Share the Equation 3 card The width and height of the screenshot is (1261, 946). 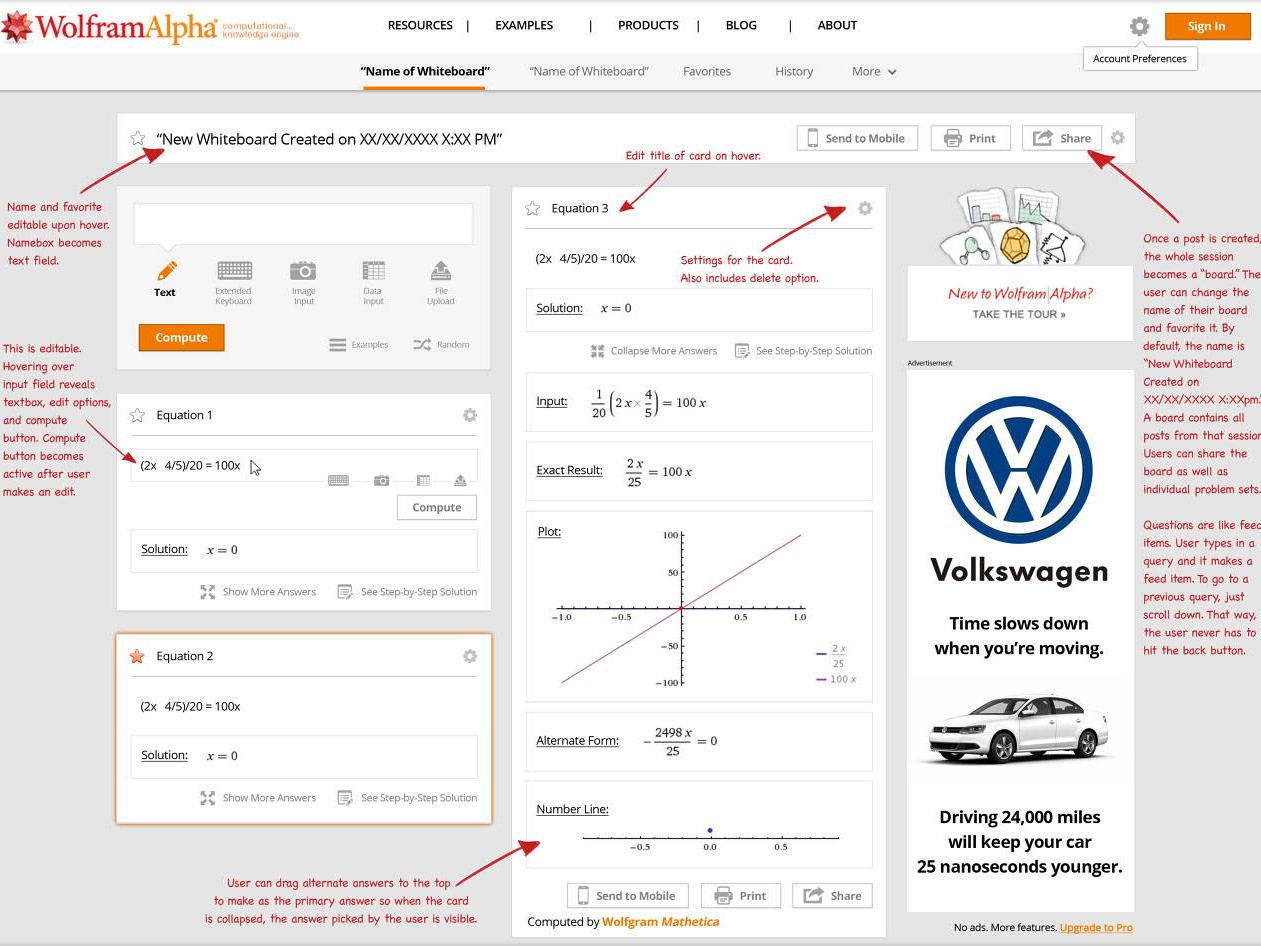[832, 896]
